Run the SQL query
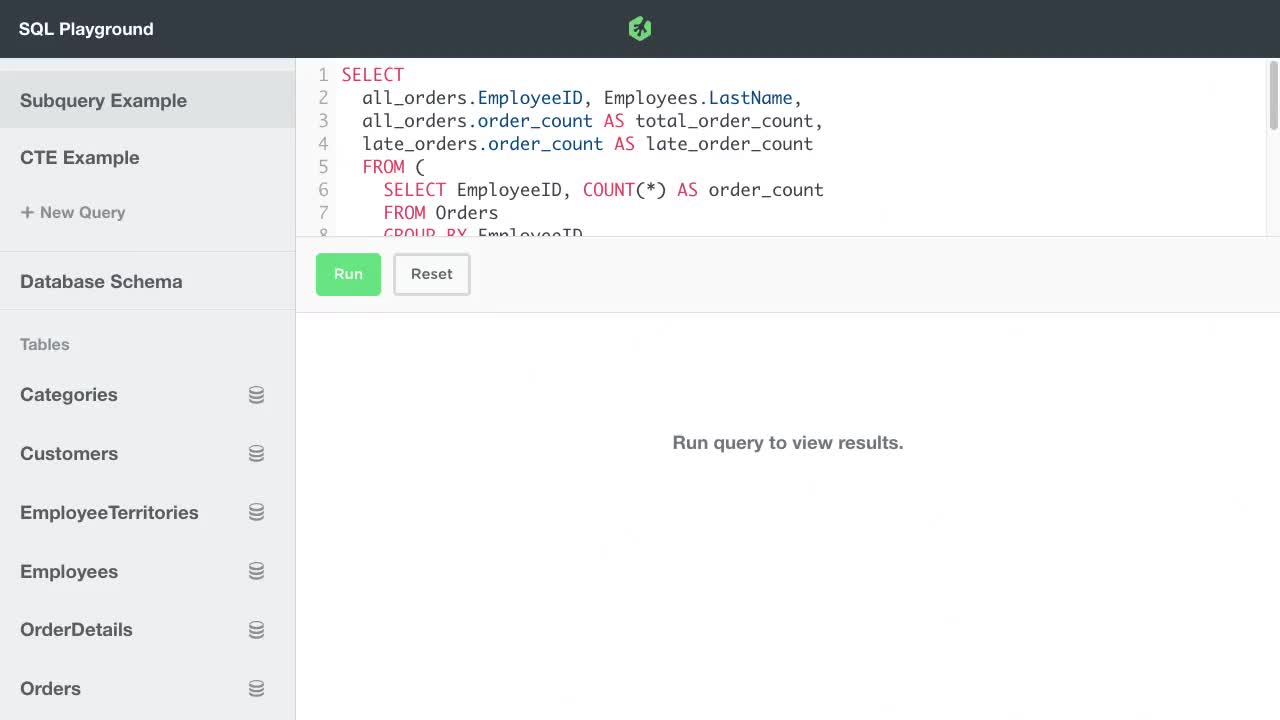 [x=348, y=274]
